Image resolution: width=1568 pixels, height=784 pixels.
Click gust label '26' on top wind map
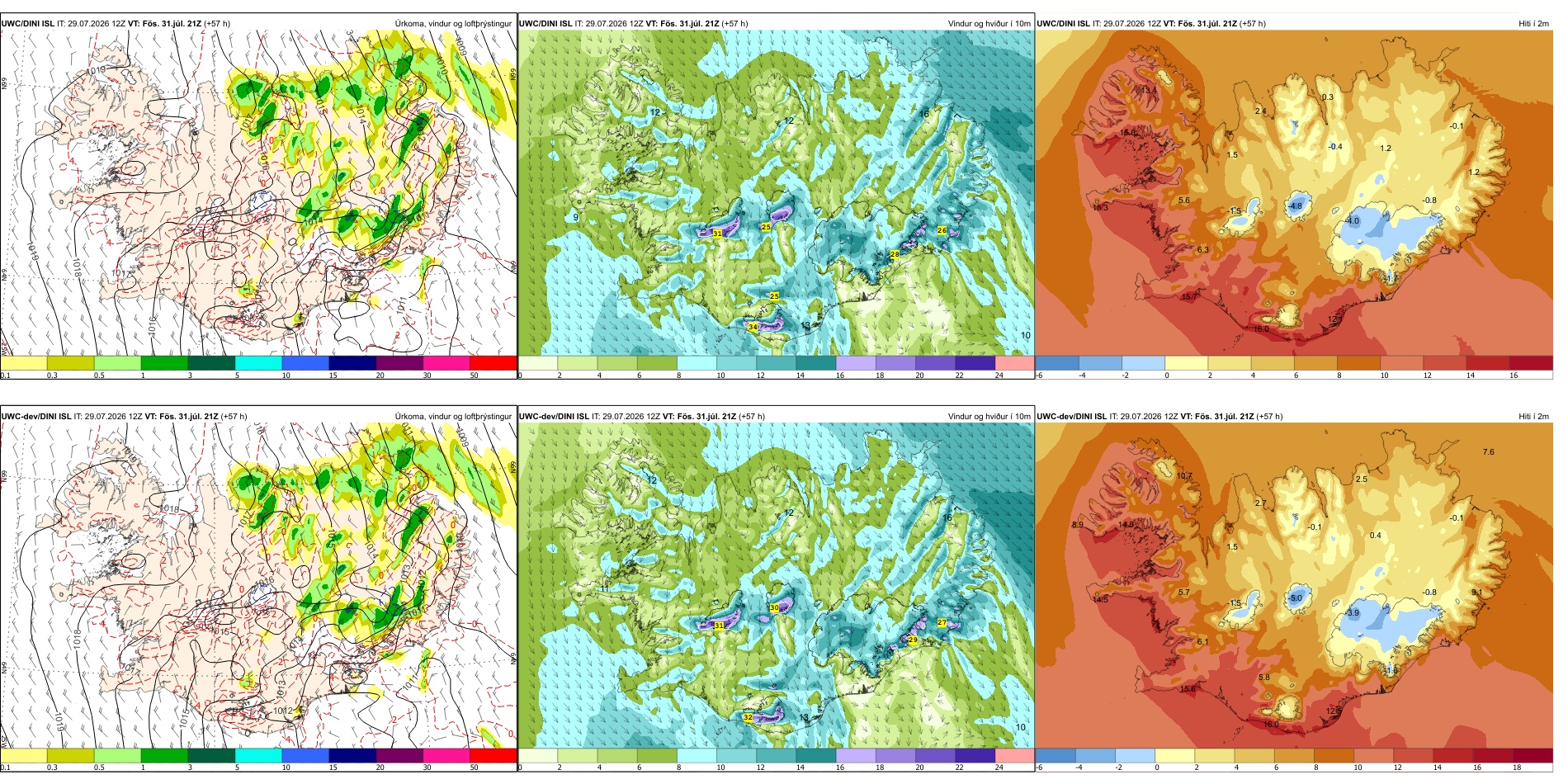click(942, 230)
